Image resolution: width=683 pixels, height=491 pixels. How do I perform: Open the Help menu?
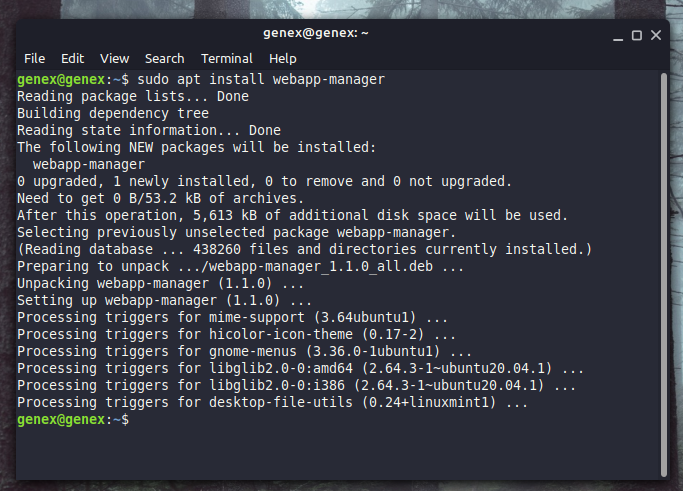[x=283, y=58]
